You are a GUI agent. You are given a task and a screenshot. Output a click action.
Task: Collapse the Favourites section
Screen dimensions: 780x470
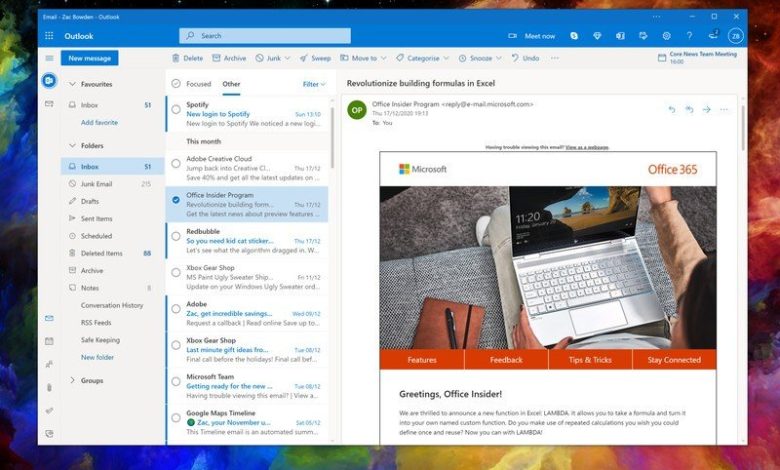(x=72, y=84)
